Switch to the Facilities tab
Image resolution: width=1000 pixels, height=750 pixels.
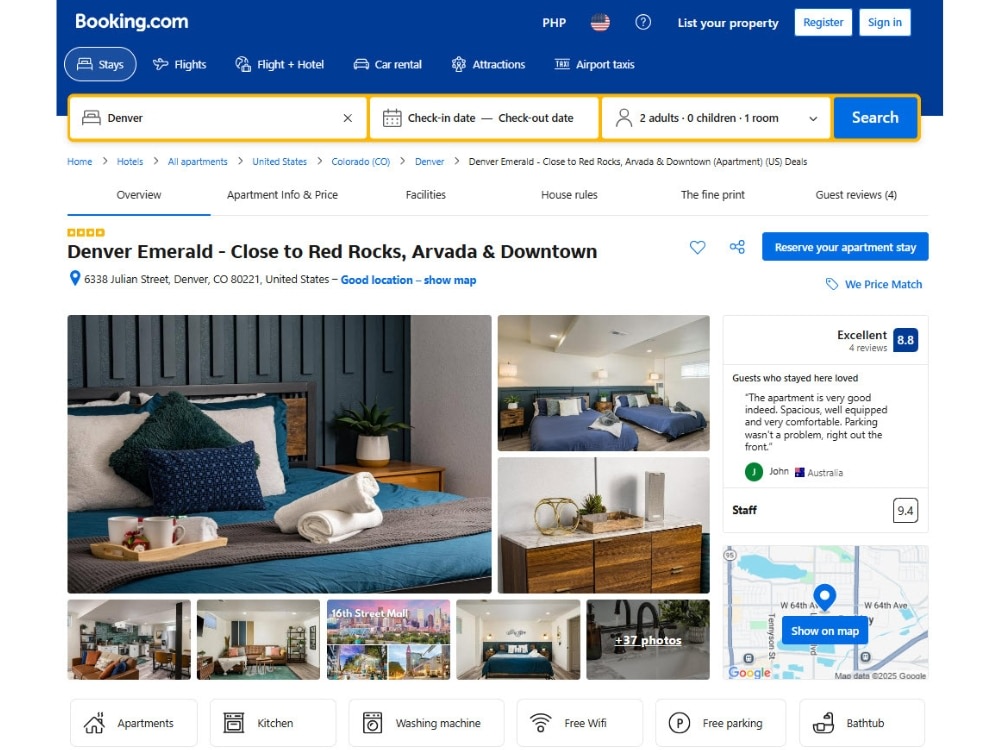click(426, 195)
